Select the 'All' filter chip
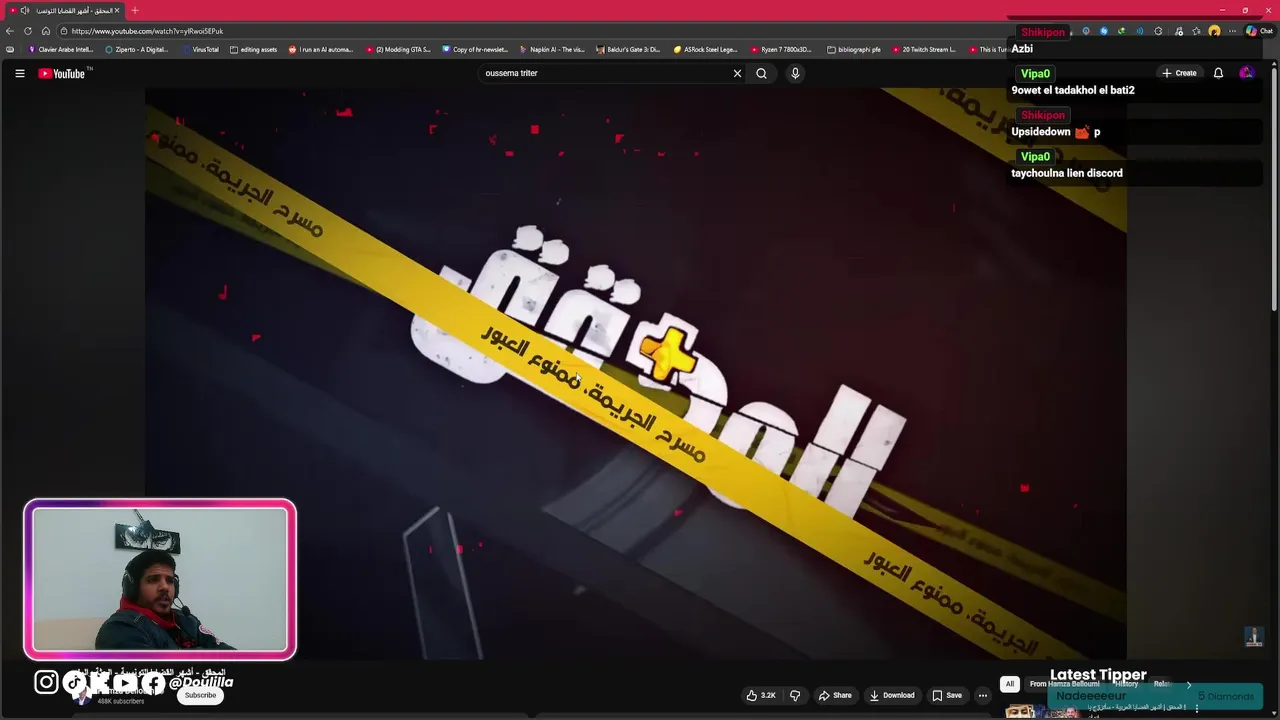Image resolution: width=1280 pixels, height=720 pixels. 1010,684
